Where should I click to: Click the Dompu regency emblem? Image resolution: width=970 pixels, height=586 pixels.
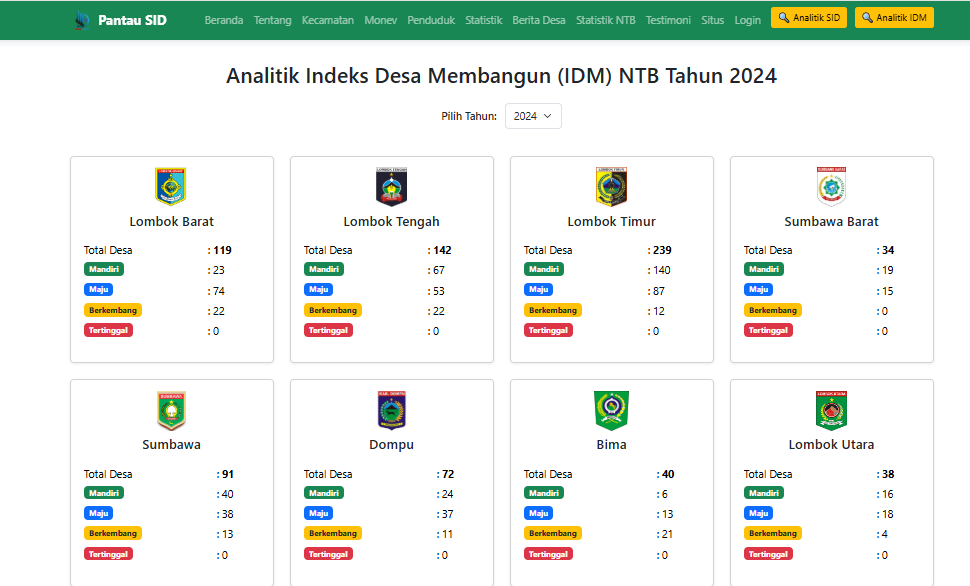click(x=391, y=410)
